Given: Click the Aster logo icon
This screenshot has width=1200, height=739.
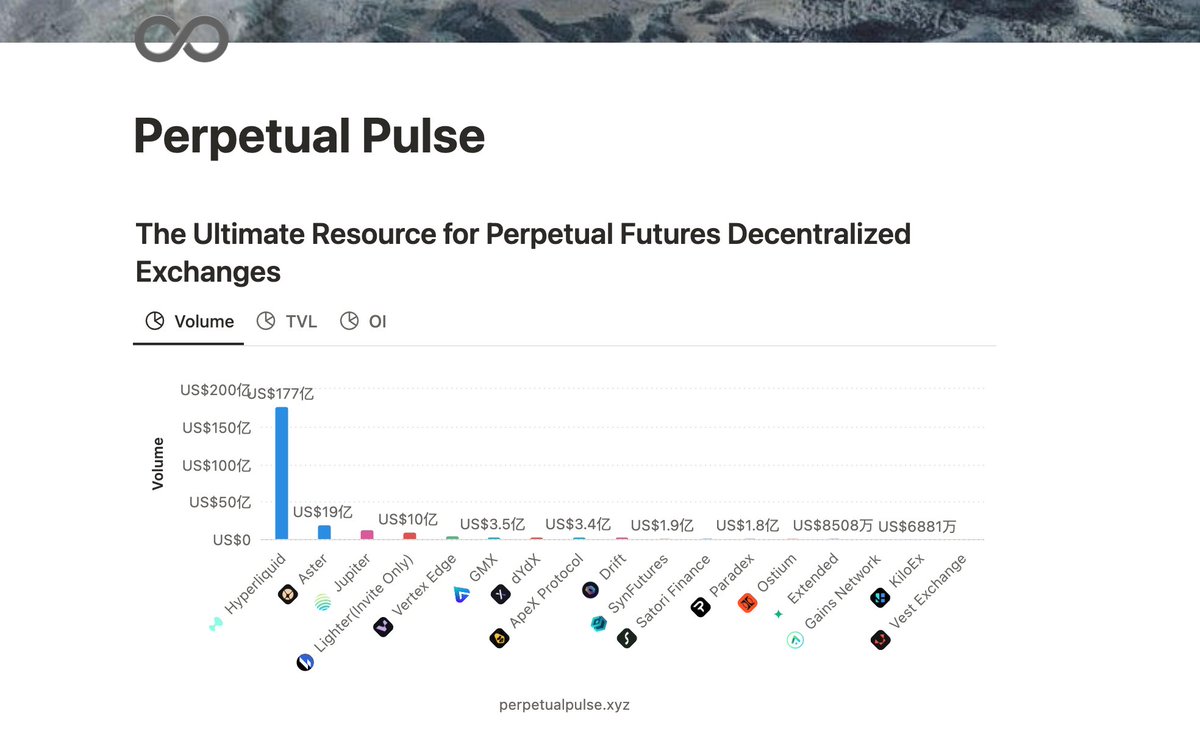Looking at the screenshot, I should 287,593.
